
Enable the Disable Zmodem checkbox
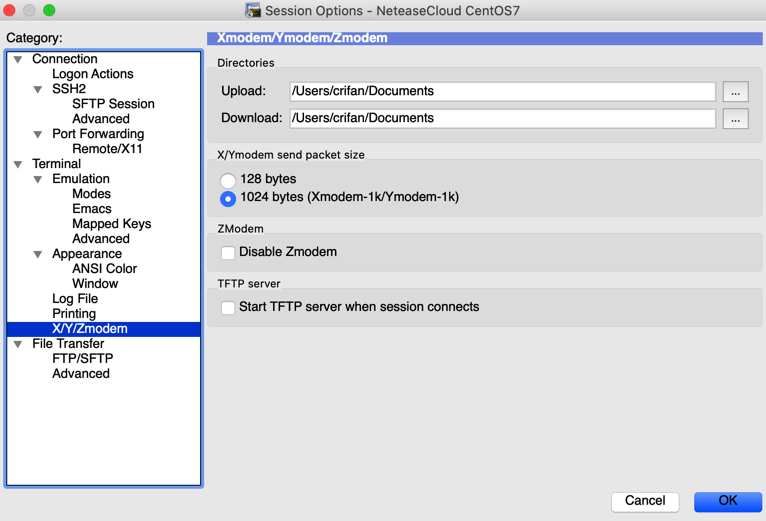[x=228, y=253]
